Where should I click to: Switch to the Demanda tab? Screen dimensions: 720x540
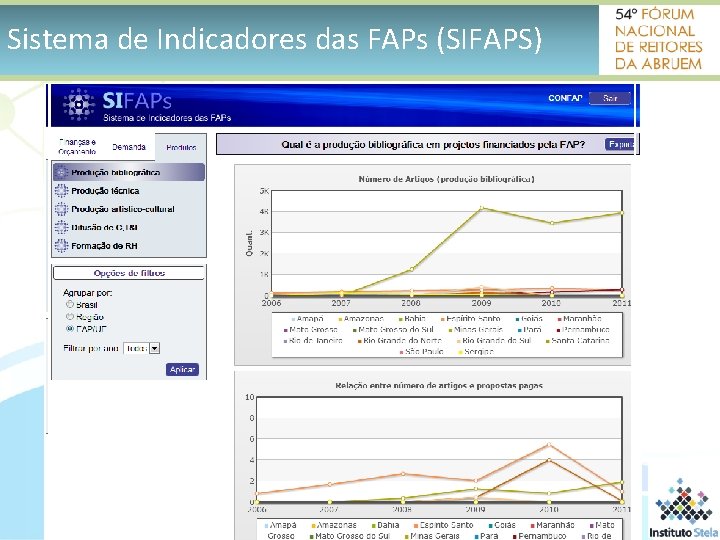point(129,147)
